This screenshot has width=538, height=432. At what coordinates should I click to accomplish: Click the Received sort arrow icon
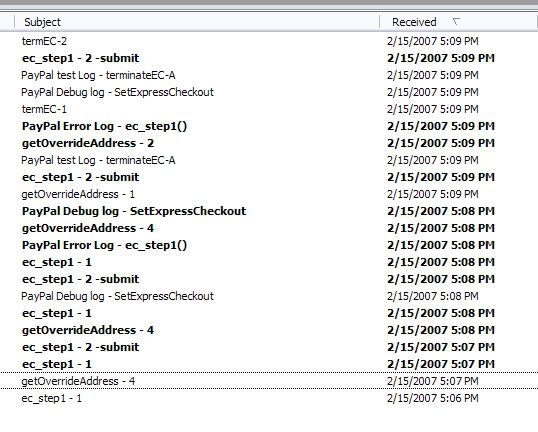coord(456,22)
